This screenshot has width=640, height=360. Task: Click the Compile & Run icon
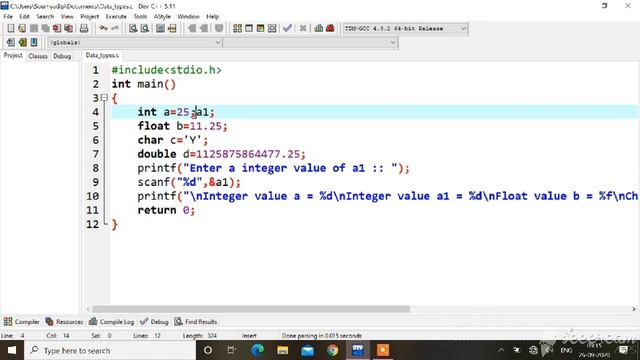click(260, 28)
